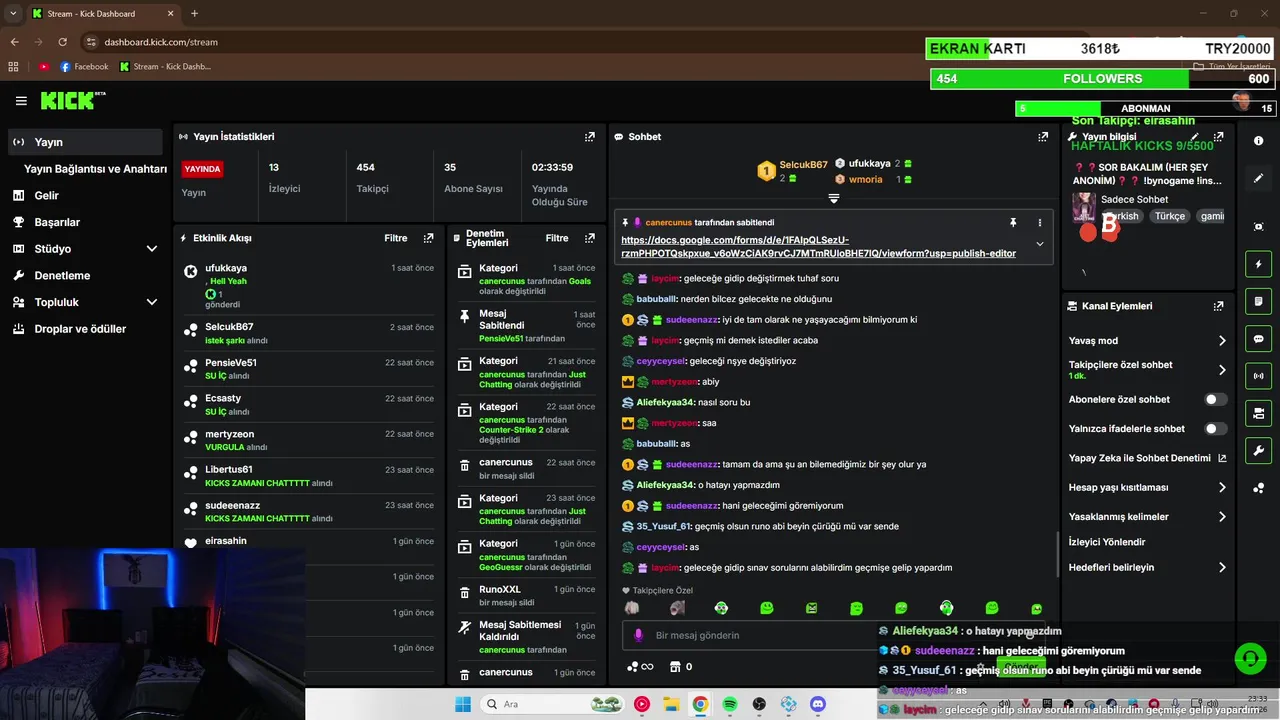Click the purple microphone icon in message box
This screenshot has width=1280, height=720.
click(637, 635)
